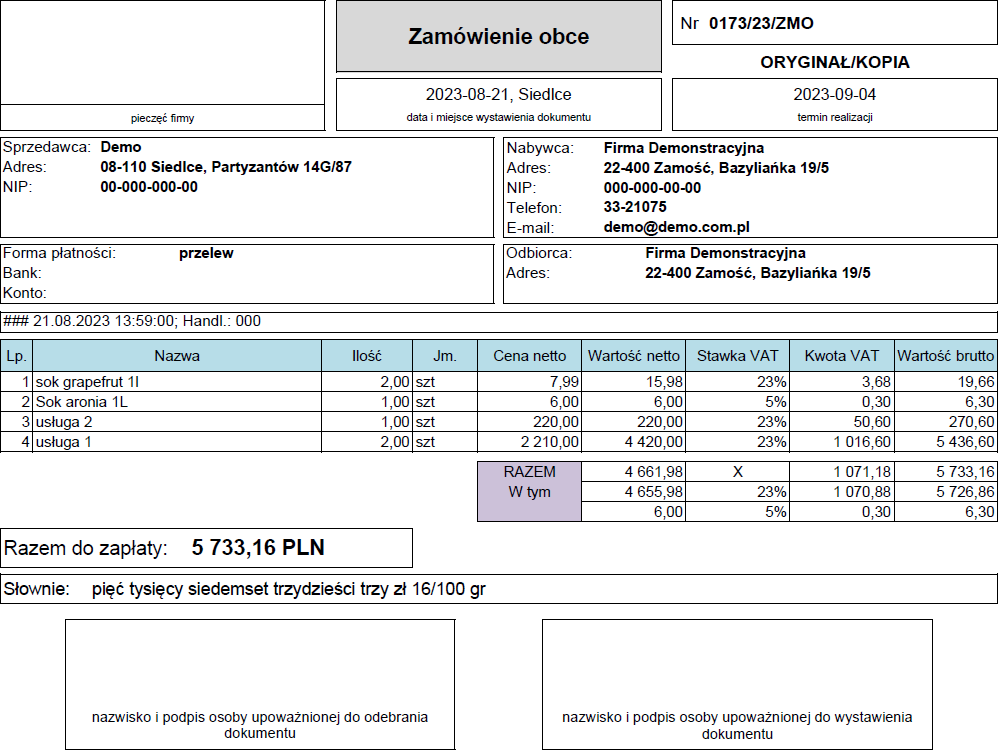The height and width of the screenshot is (750, 998).
Task: Click the buyer email demo@demo.com.pl
Action: [676, 227]
